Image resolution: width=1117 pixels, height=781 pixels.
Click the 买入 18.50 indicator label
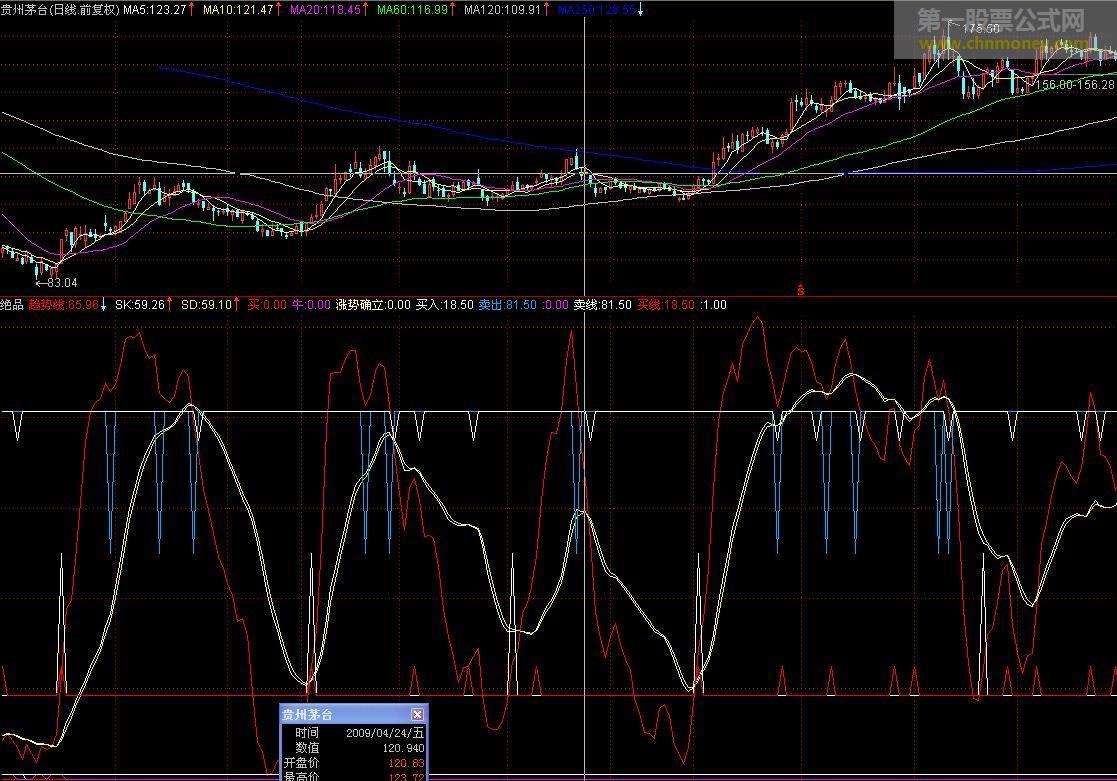pyautogui.click(x=444, y=304)
